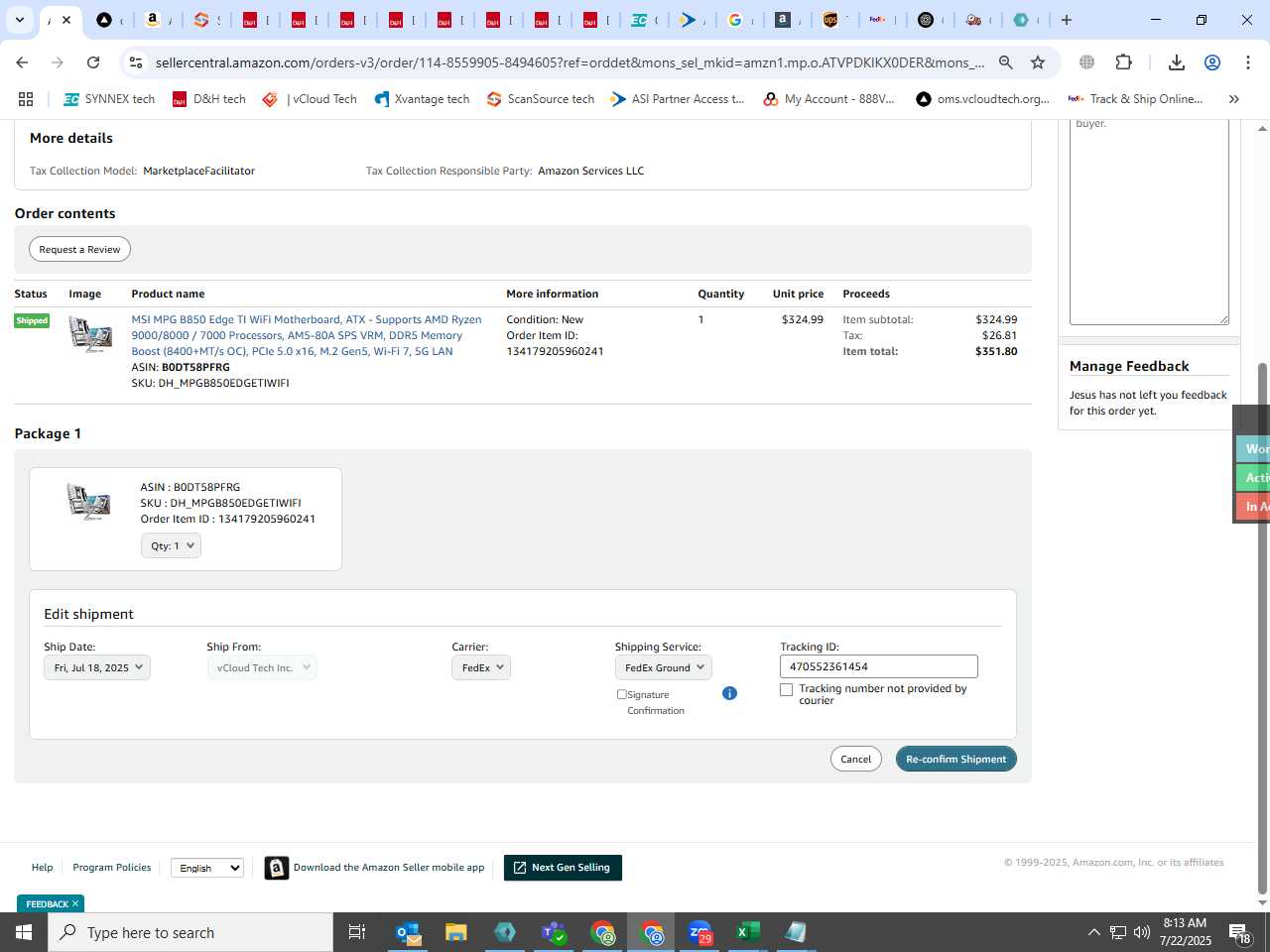Open Task View on the taskbar
Screen dimensions: 1270x952
(x=357, y=932)
